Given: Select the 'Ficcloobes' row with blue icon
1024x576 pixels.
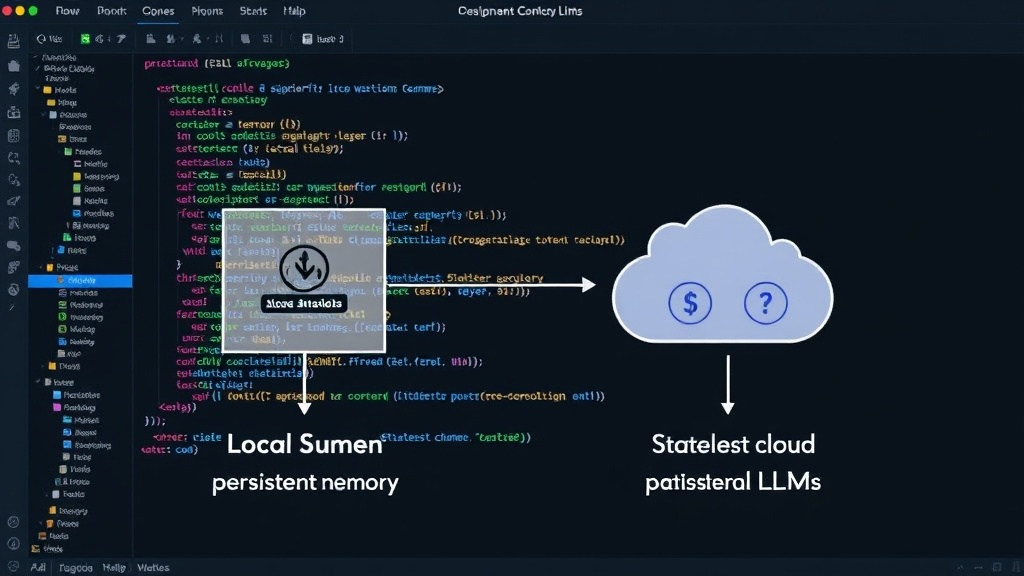Looking at the screenshot, I should coord(76,395).
